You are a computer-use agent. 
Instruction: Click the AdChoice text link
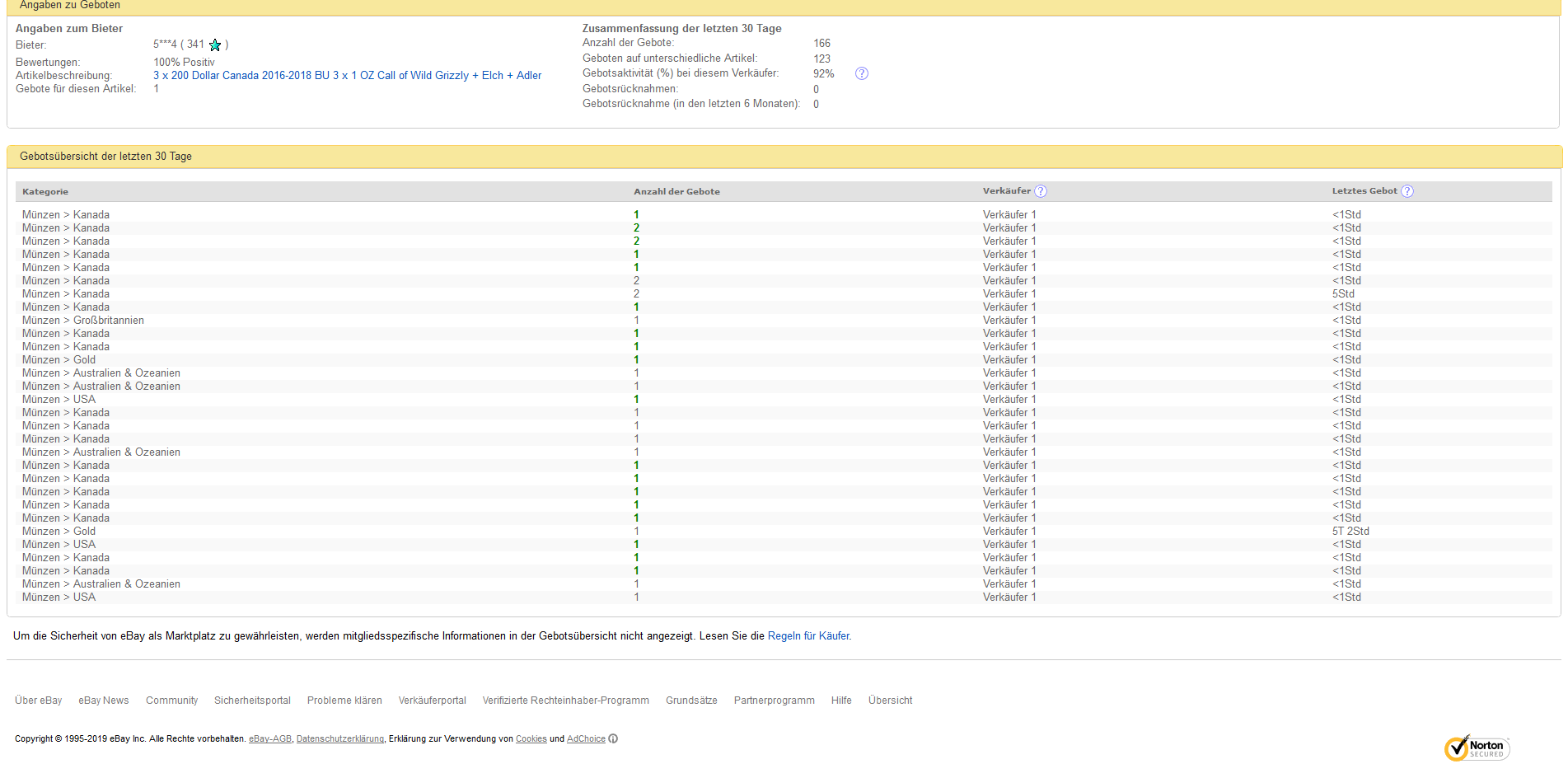pyautogui.click(x=586, y=739)
